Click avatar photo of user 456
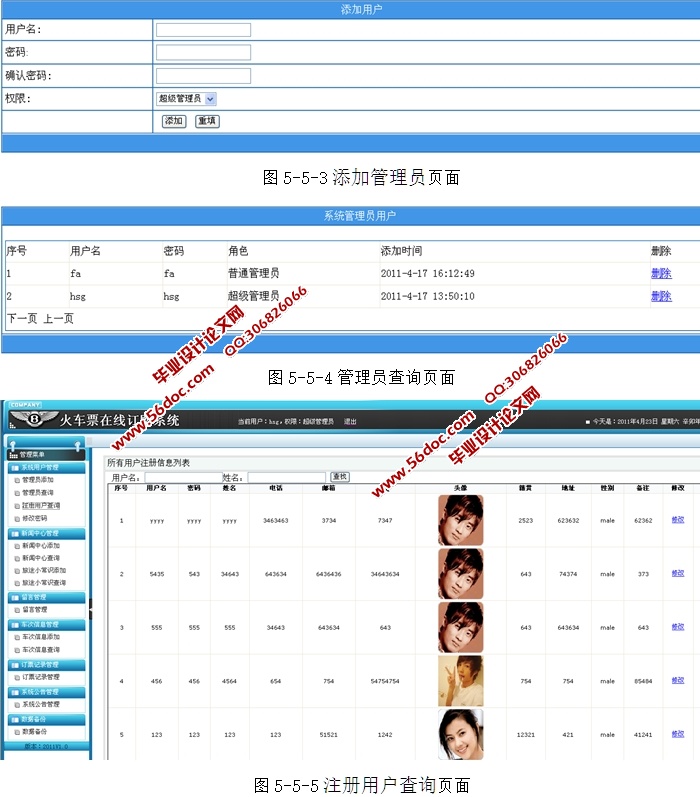Image resolution: width=700 pixels, height=797 pixels. click(x=461, y=681)
